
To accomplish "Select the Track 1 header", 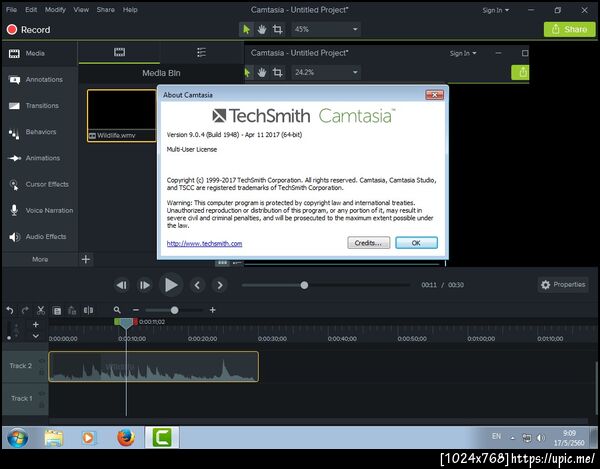I will point(25,399).
